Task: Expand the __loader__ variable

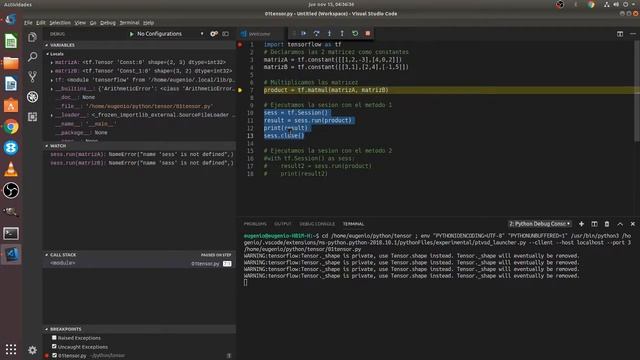Action: pyautogui.click(x=52, y=115)
